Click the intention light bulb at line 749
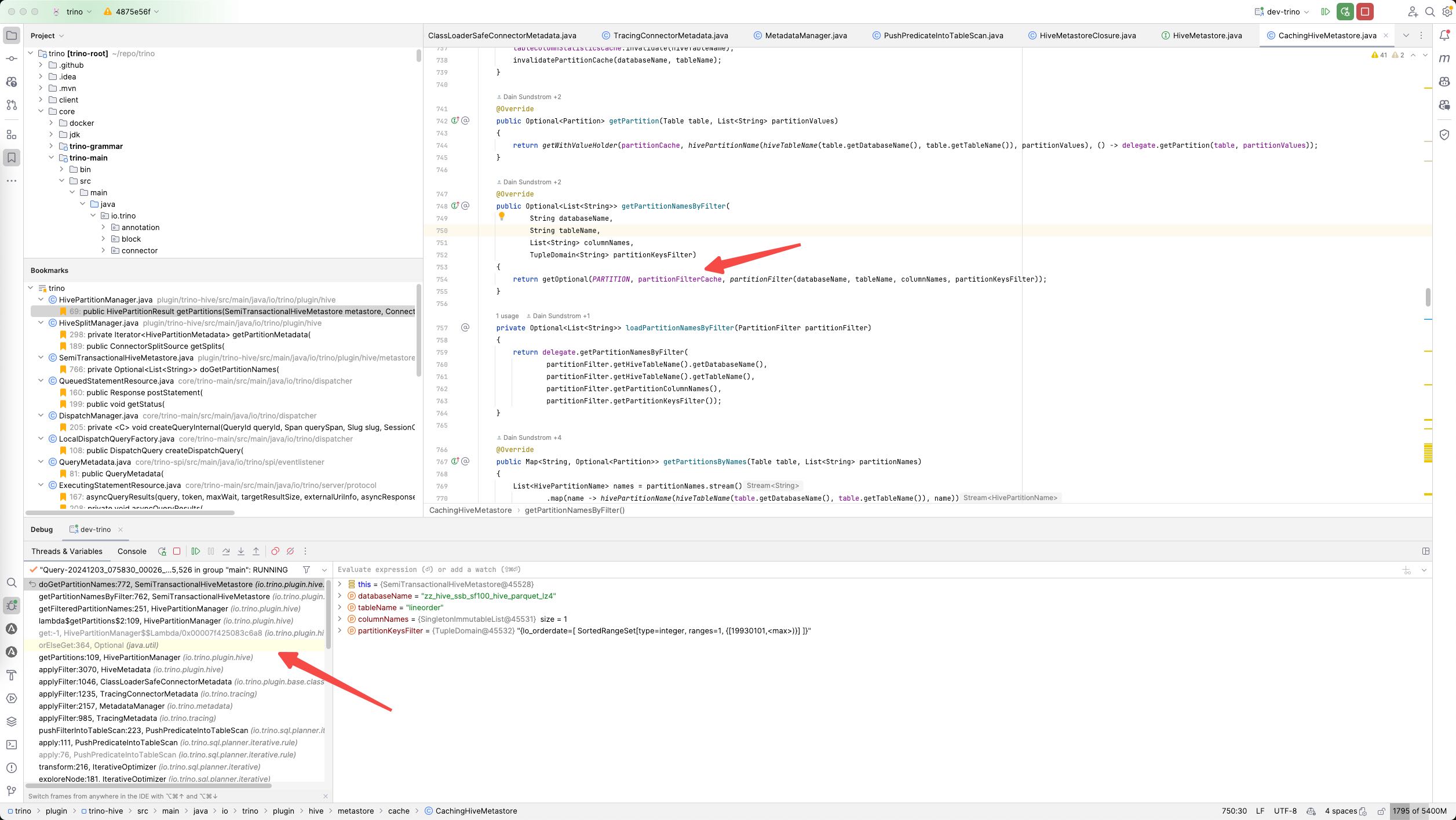The image size is (1456, 820). [x=502, y=216]
